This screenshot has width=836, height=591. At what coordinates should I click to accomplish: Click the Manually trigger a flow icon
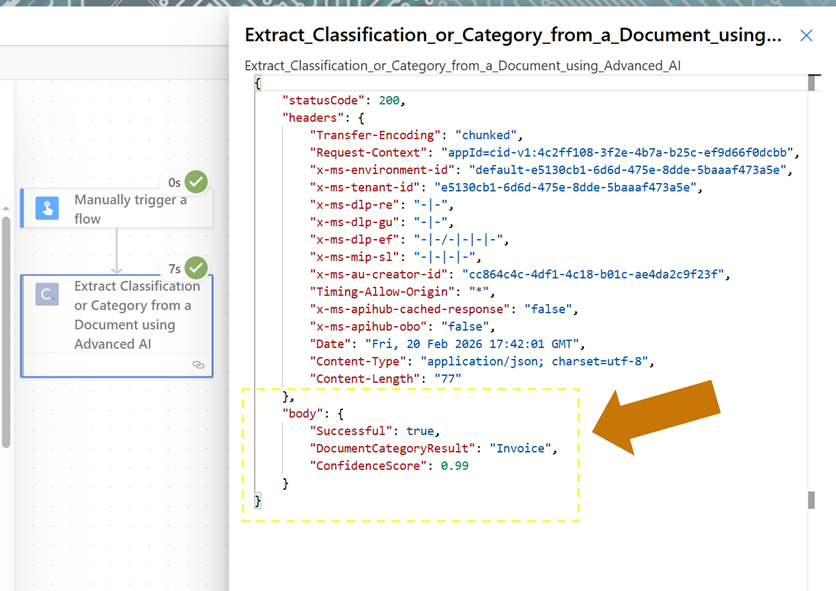pyautogui.click(x=47, y=208)
